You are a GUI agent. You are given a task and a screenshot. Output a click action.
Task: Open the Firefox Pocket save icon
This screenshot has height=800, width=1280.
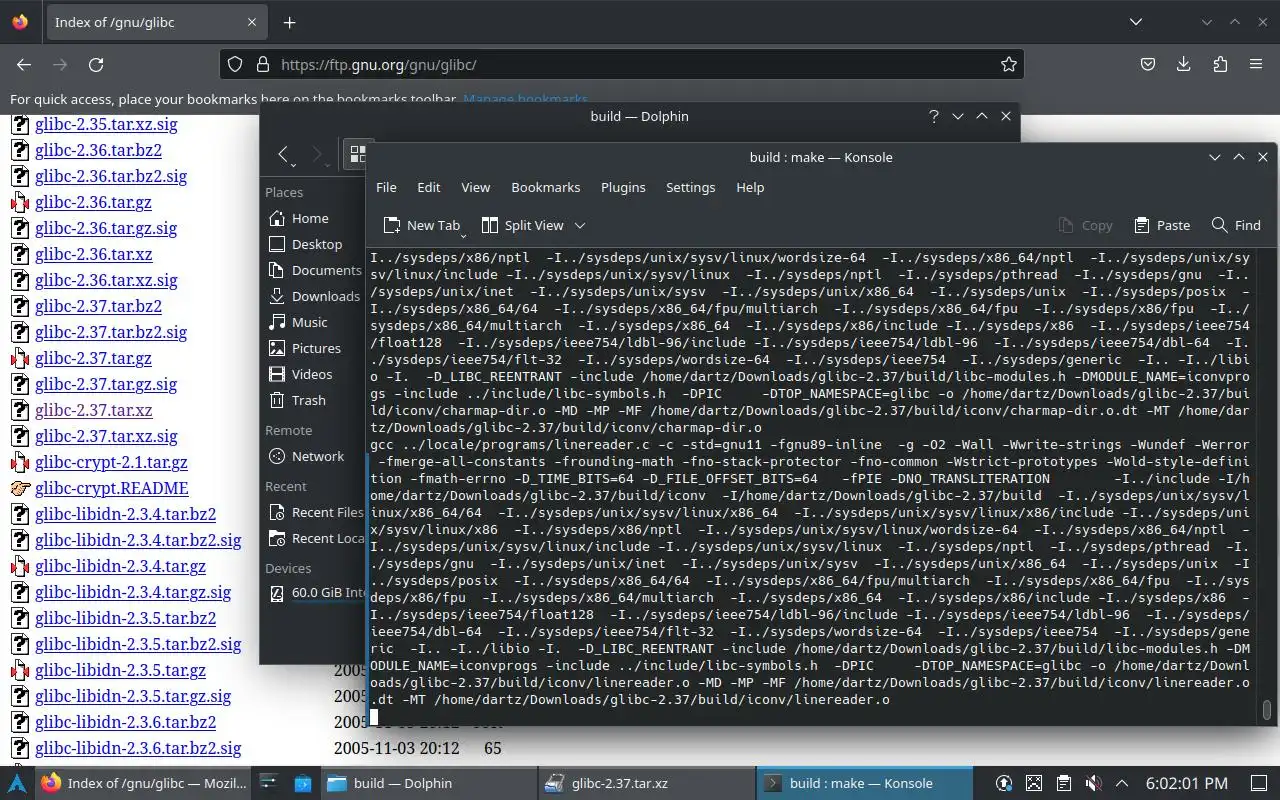[1148, 64]
